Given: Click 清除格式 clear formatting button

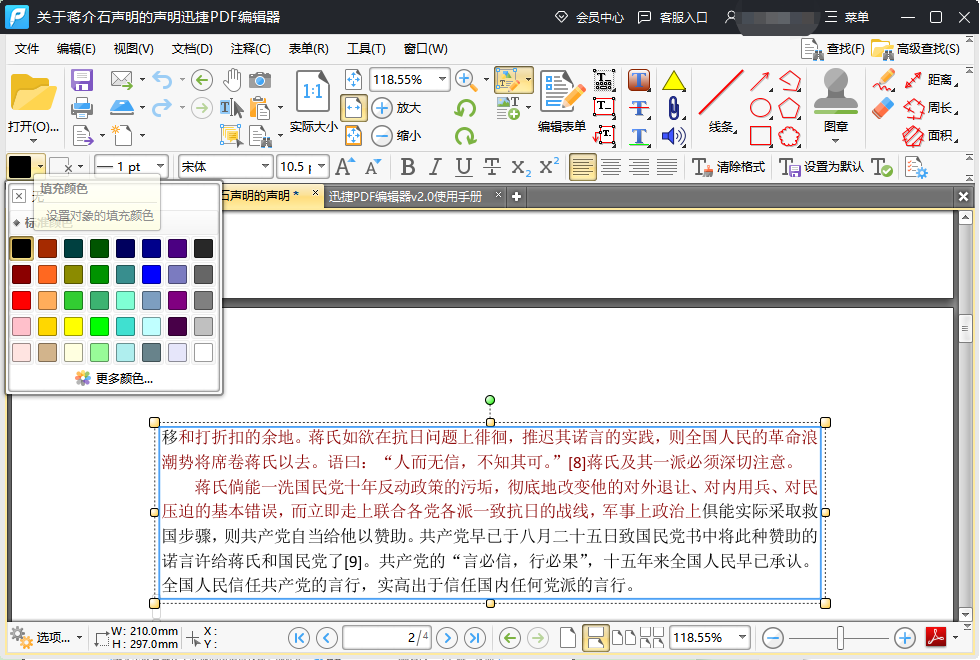Looking at the screenshot, I should coord(729,167).
